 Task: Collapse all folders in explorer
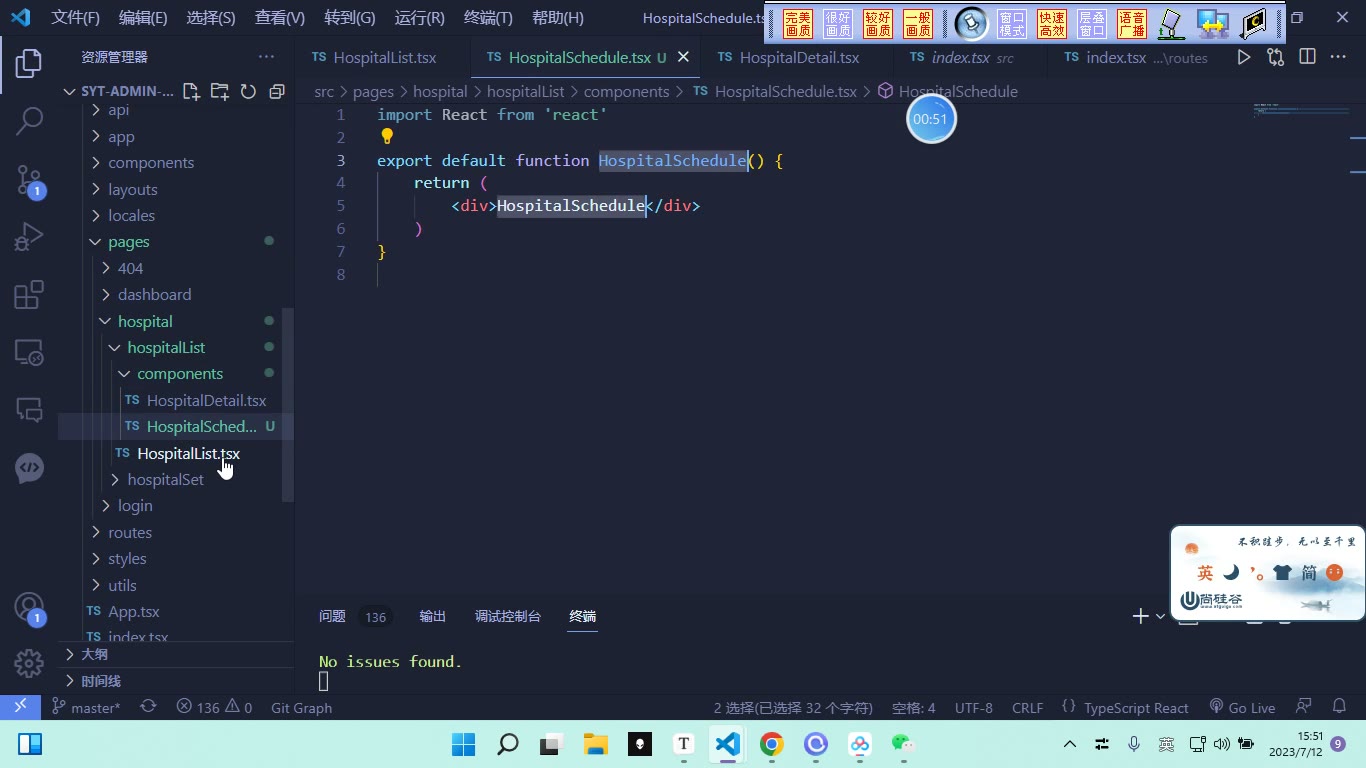277,91
